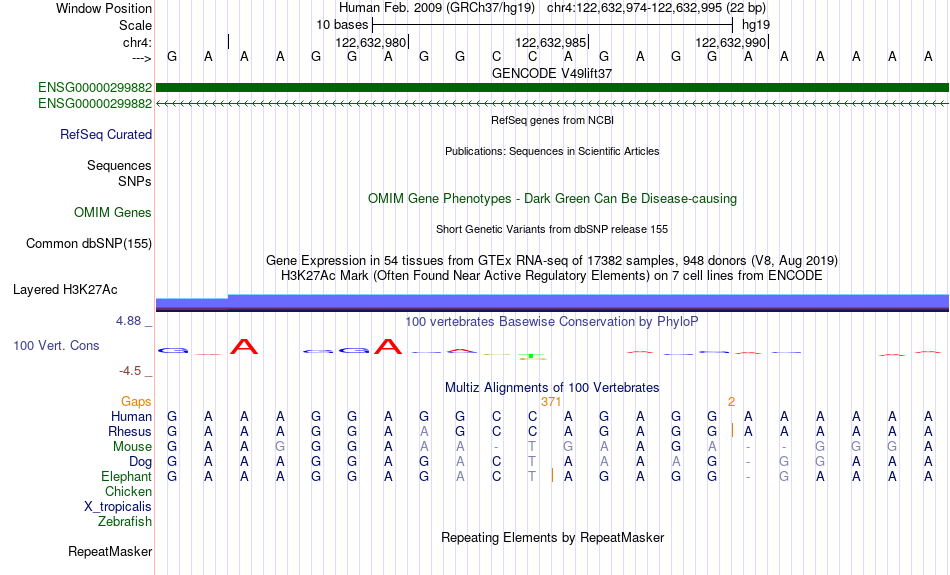Select the Mouse alignment row label

point(132,447)
